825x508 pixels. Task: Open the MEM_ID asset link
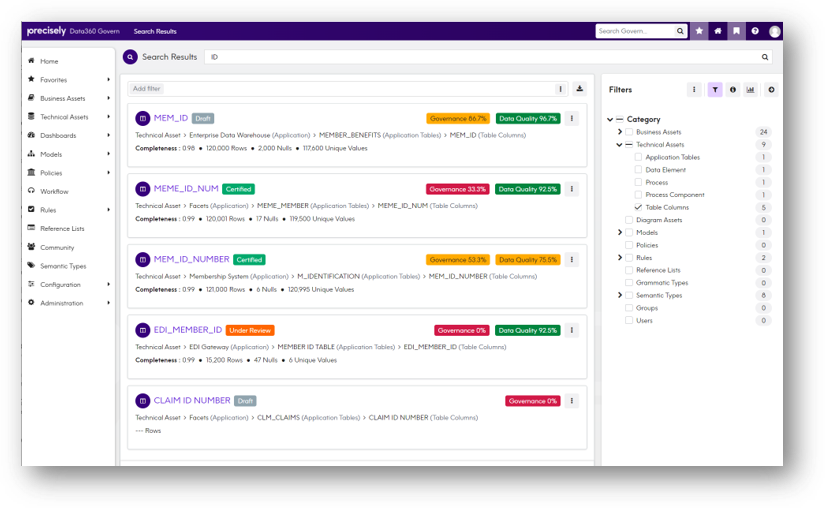click(170, 118)
